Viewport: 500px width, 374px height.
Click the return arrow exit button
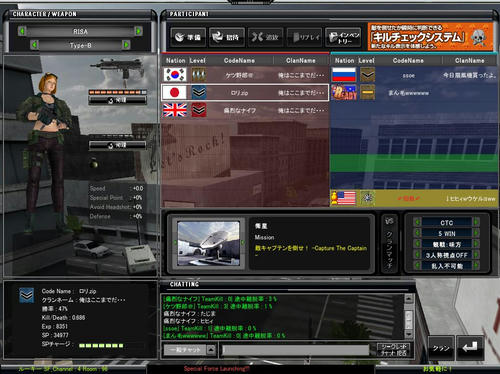click(470, 348)
